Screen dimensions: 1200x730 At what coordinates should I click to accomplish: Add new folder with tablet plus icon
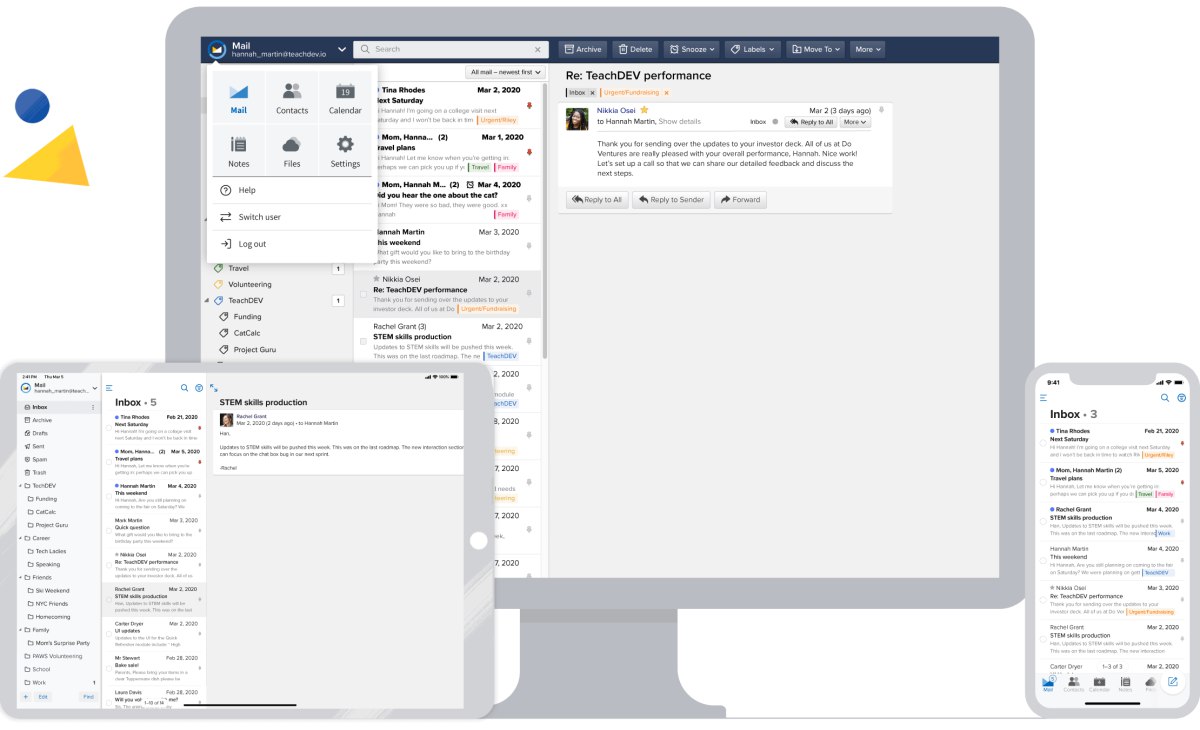26,696
